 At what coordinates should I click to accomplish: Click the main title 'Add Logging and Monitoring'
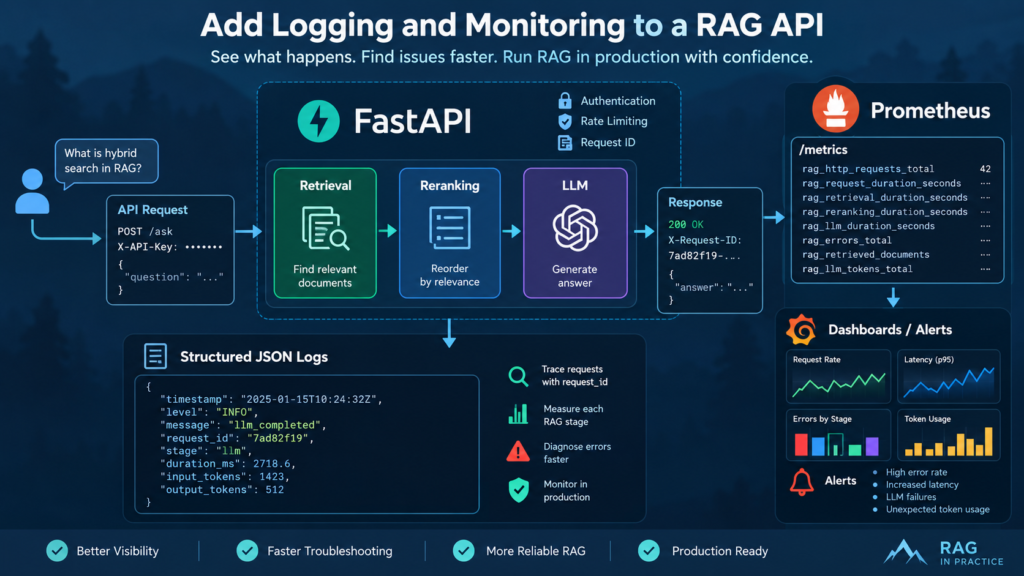click(x=412, y=25)
